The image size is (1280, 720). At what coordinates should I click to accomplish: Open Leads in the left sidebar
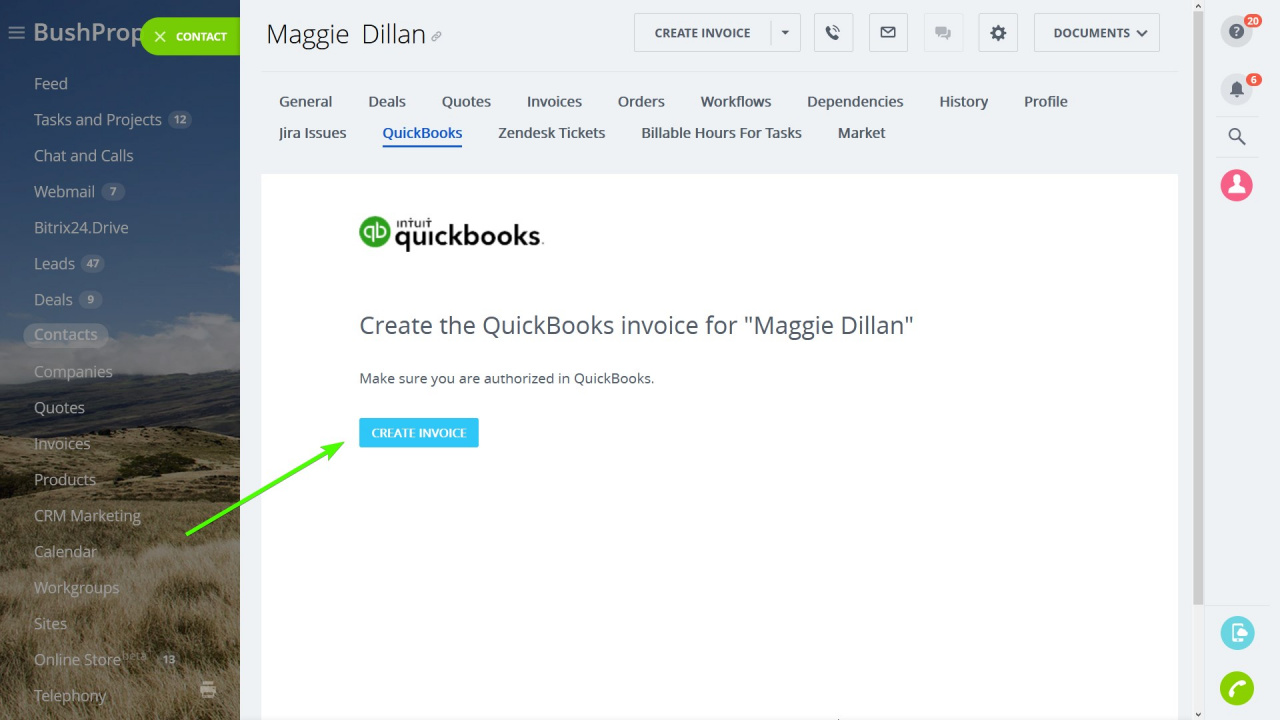point(54,264)
